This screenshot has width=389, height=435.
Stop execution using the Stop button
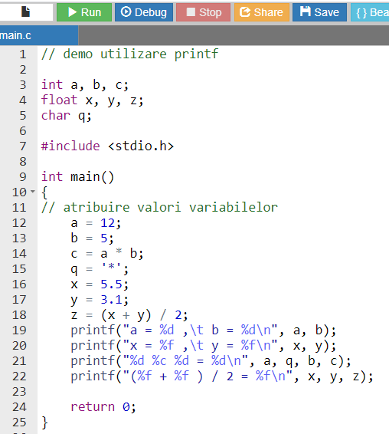(203, 12)
